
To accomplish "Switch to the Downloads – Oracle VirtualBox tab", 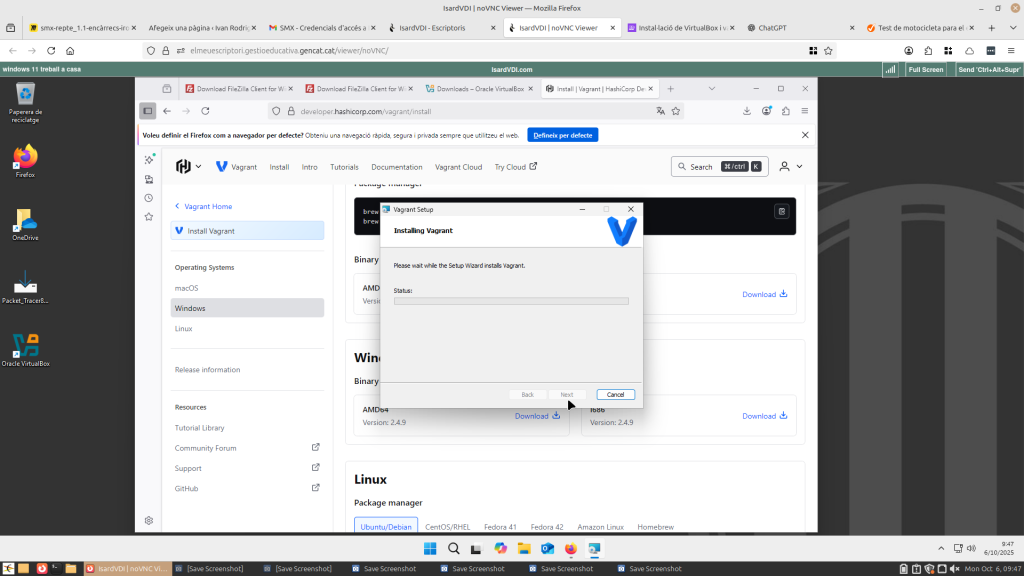I will tap(475, 89).
